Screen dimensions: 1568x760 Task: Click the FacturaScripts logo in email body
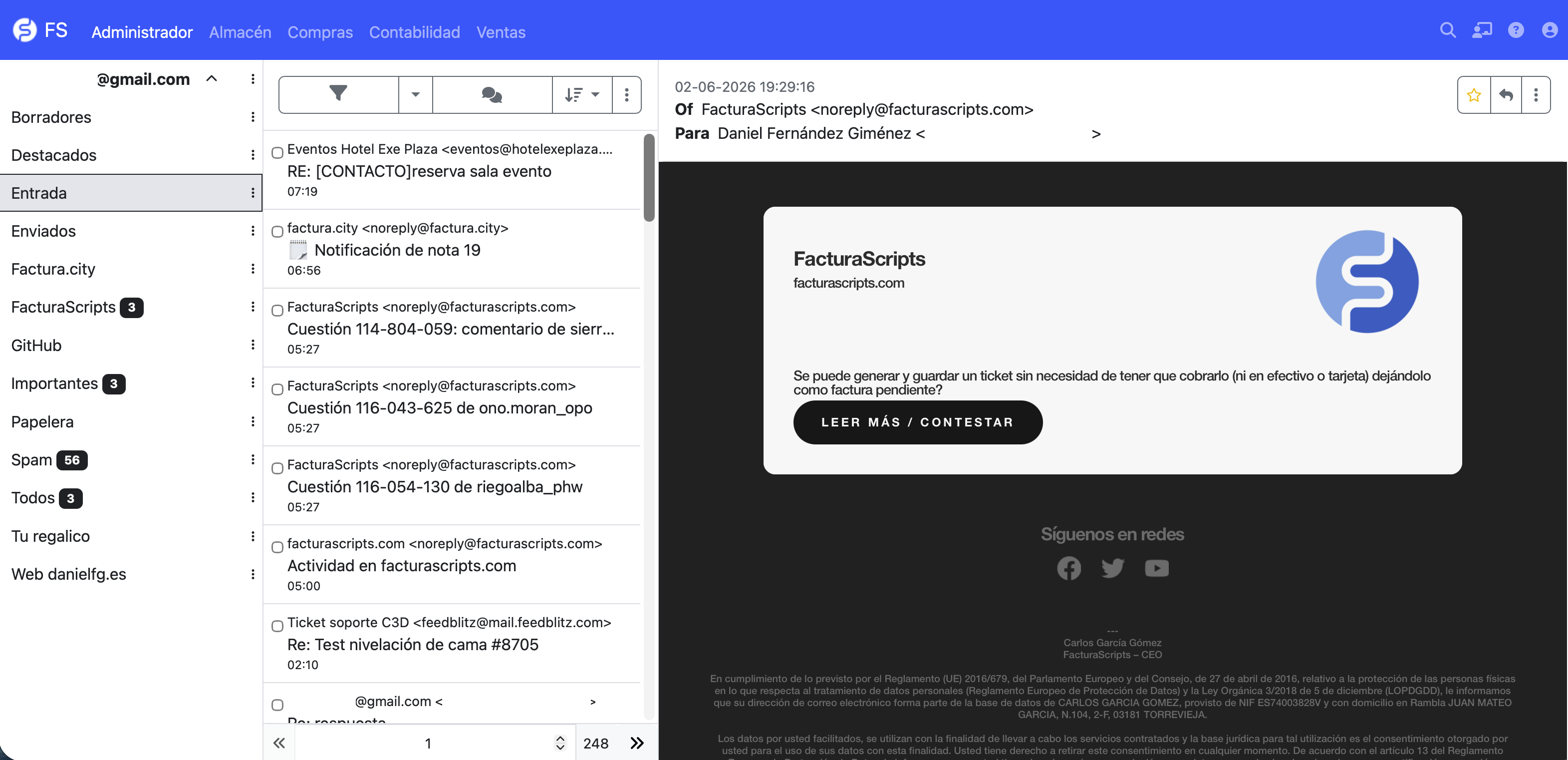pos(1367,281)
